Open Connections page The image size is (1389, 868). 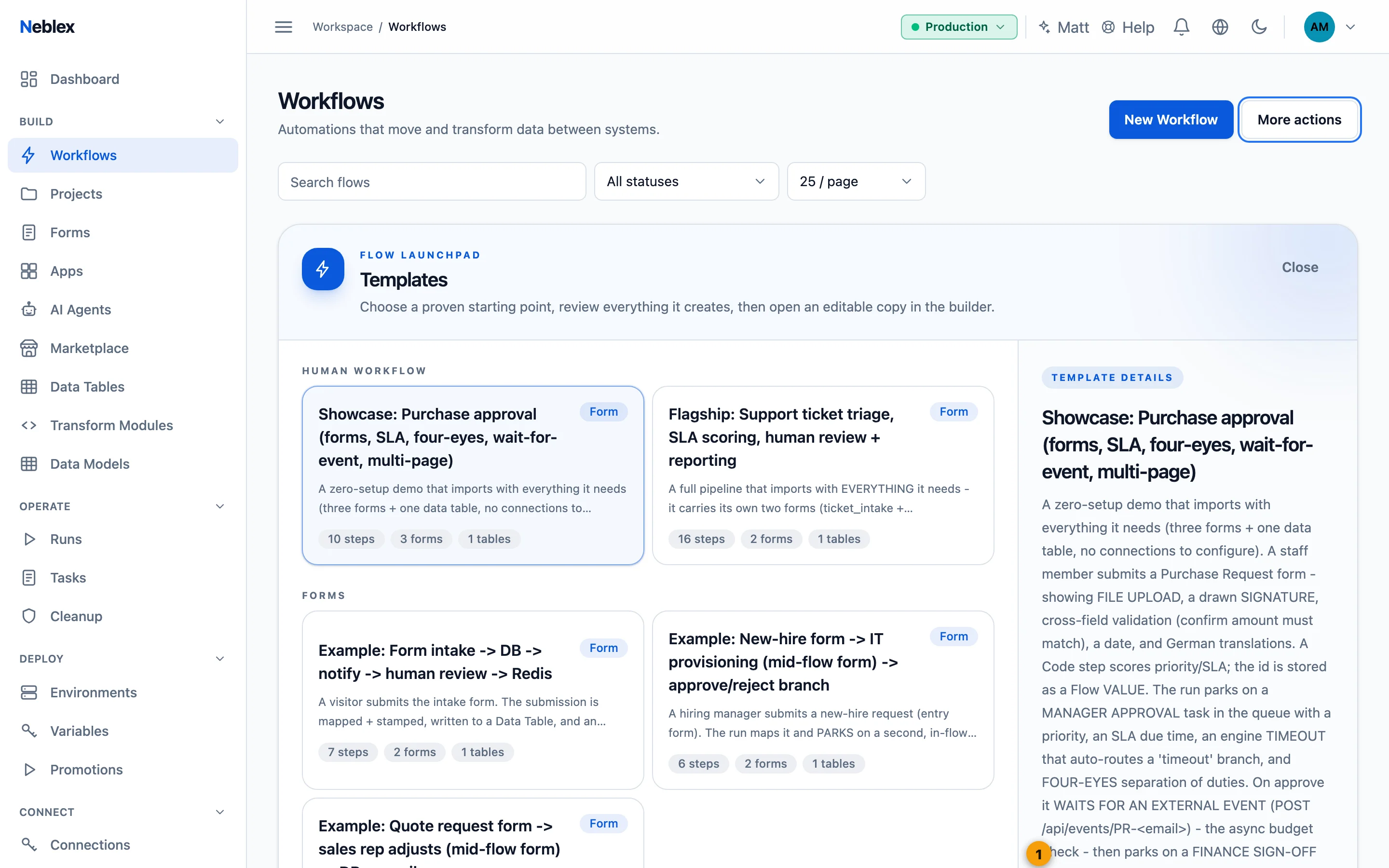pyautogui.click(x=123, y=844)
